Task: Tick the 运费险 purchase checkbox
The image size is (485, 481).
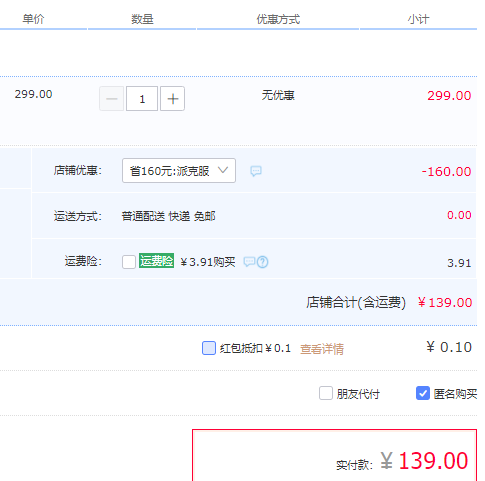Action: pyautogui.click(x=129, y=262)
